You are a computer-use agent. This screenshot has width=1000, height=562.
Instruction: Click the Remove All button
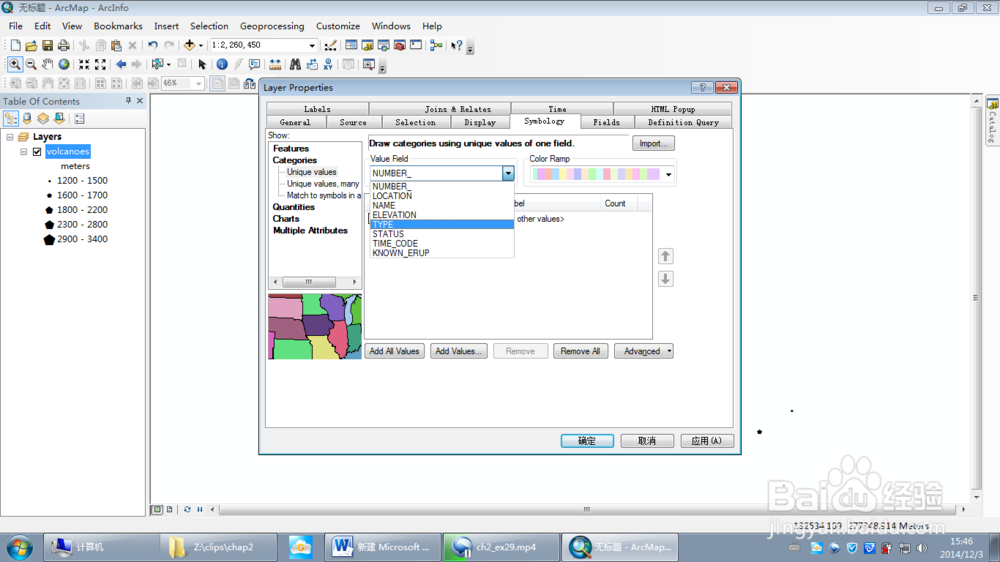click(x=580, y=351)
